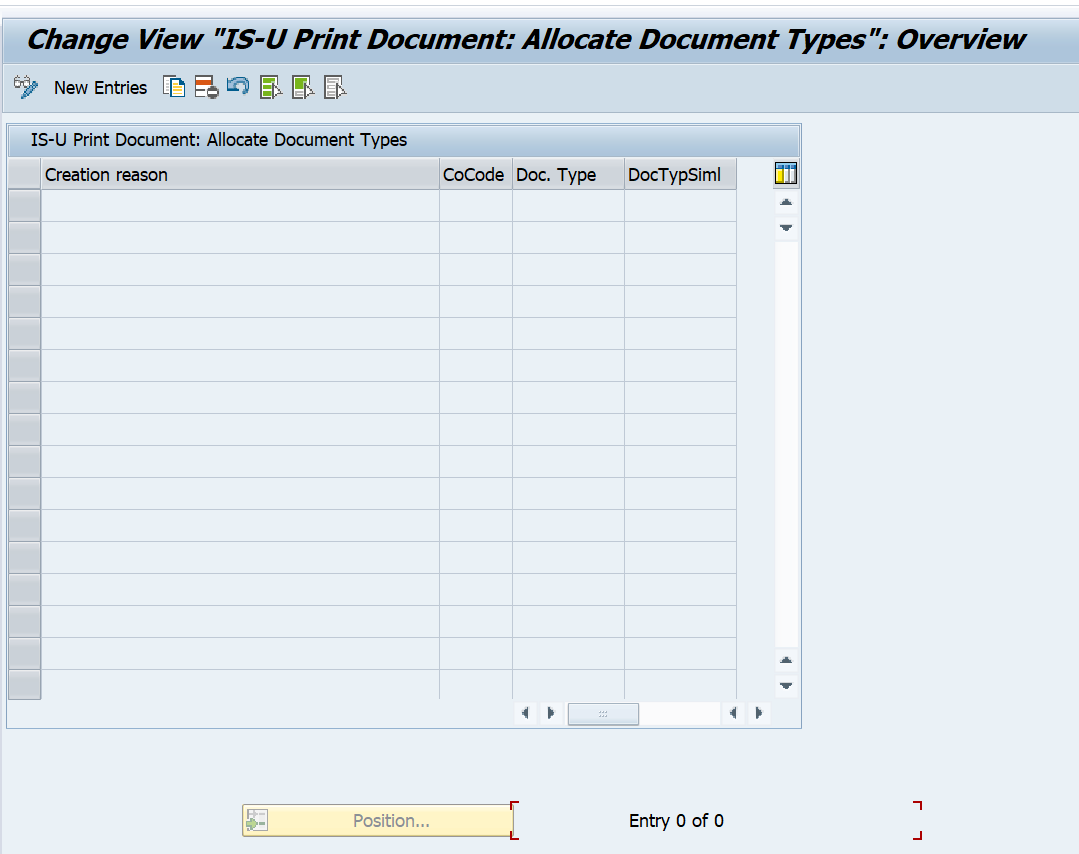Click the Creation reason column header
Image resolution: width=1079 pixels, height=854 pixels.
[x=240, y=175]
